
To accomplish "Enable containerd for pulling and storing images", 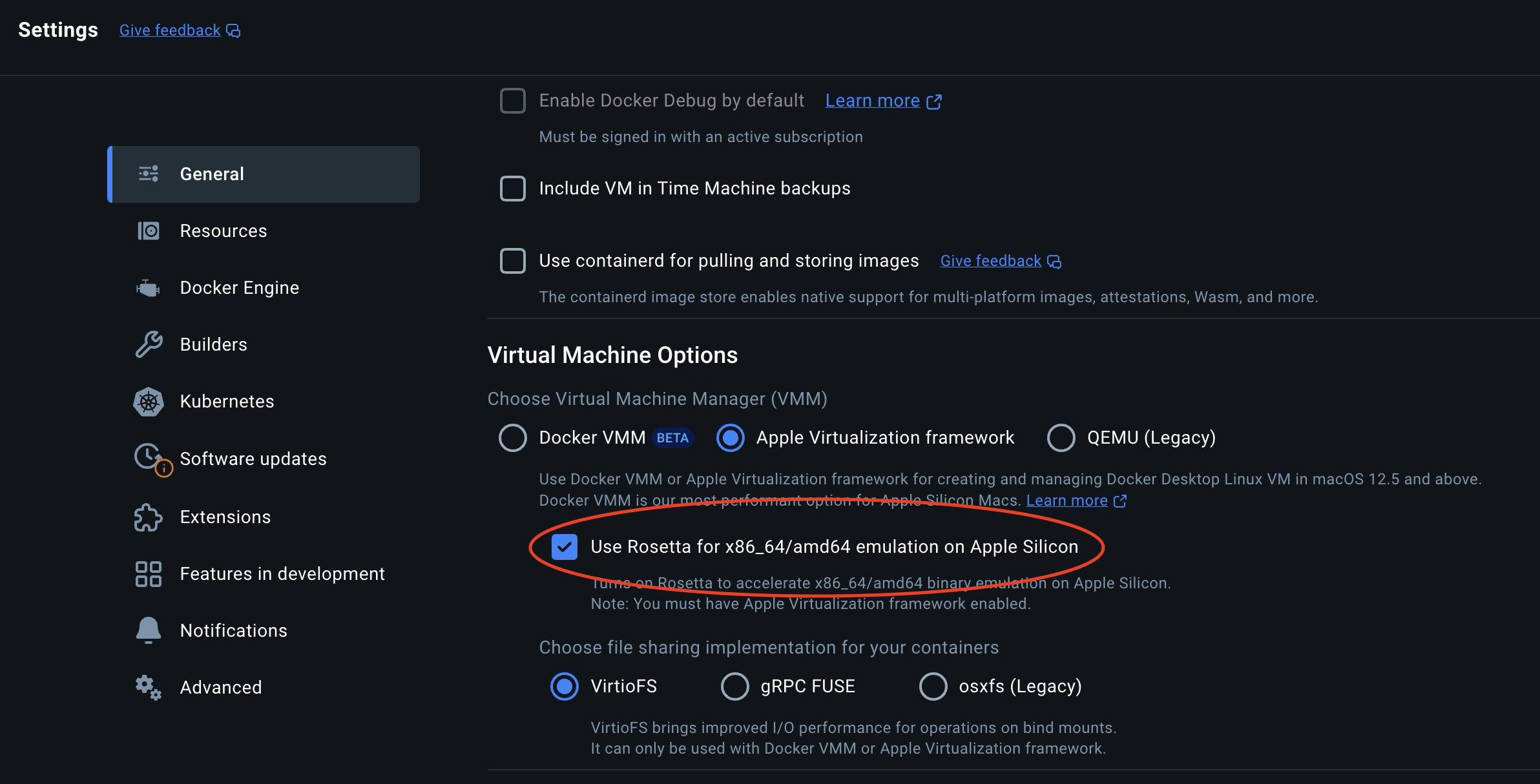I will (513, 261).
